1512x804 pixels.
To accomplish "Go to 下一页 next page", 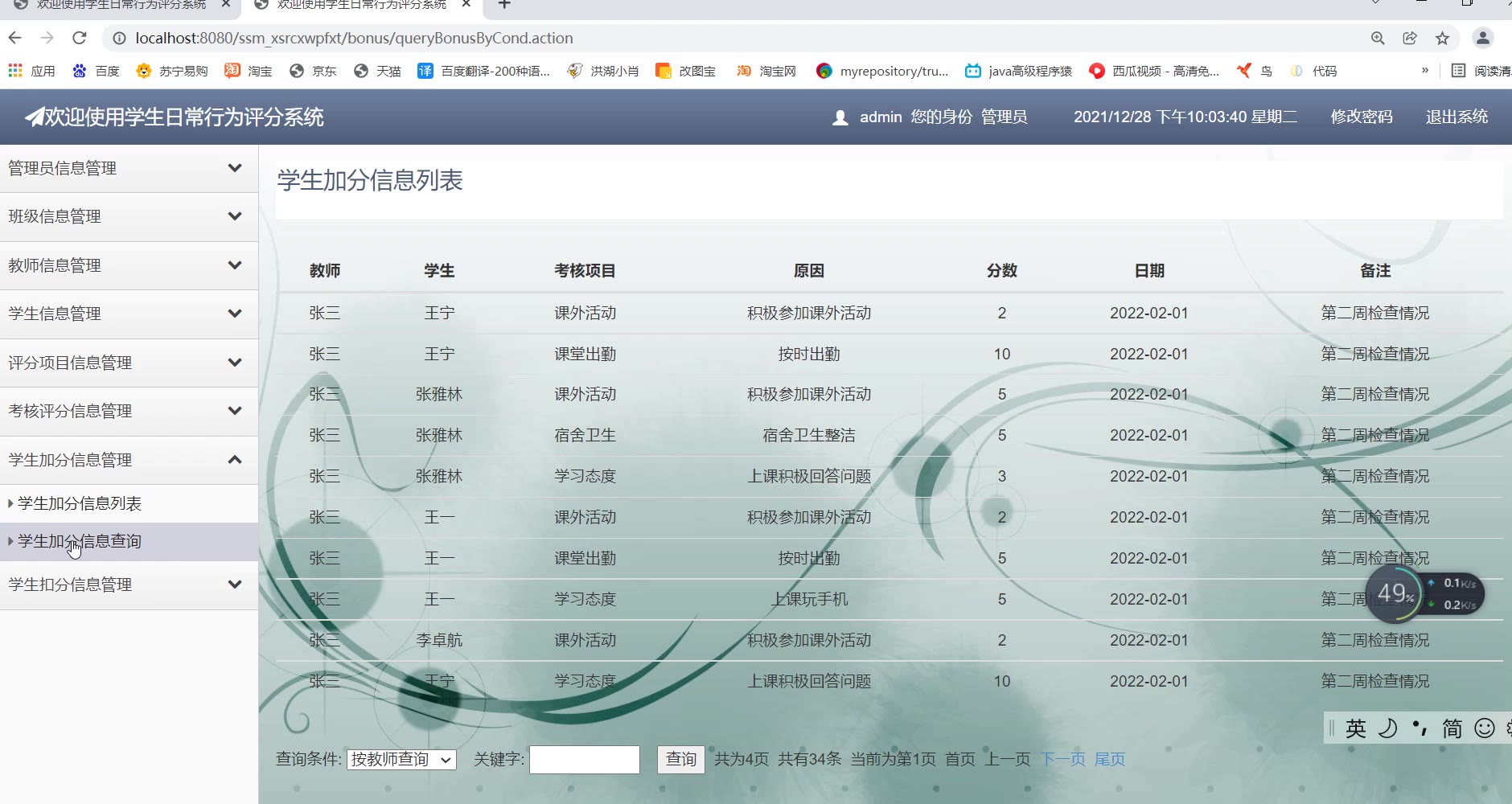I will [1062, 759].
